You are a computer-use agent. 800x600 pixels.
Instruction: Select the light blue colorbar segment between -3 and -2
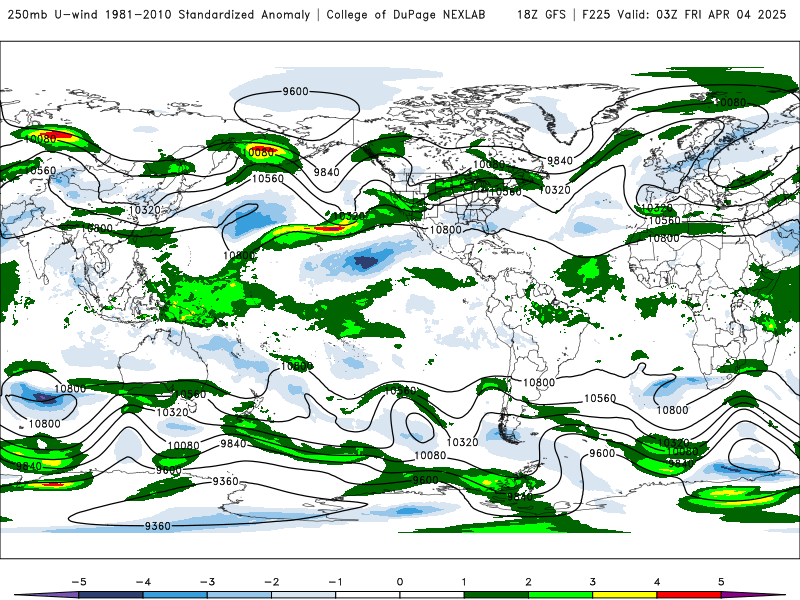click(239, 595)
